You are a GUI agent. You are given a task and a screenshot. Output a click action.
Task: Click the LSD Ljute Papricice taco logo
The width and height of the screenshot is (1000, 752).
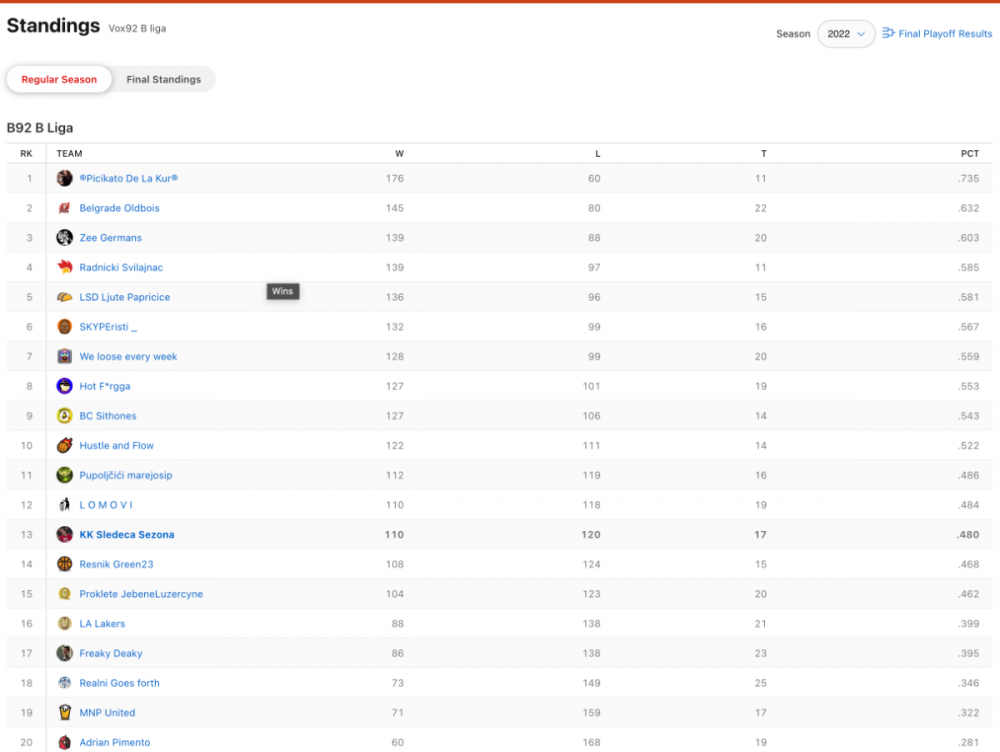point(63,297)
